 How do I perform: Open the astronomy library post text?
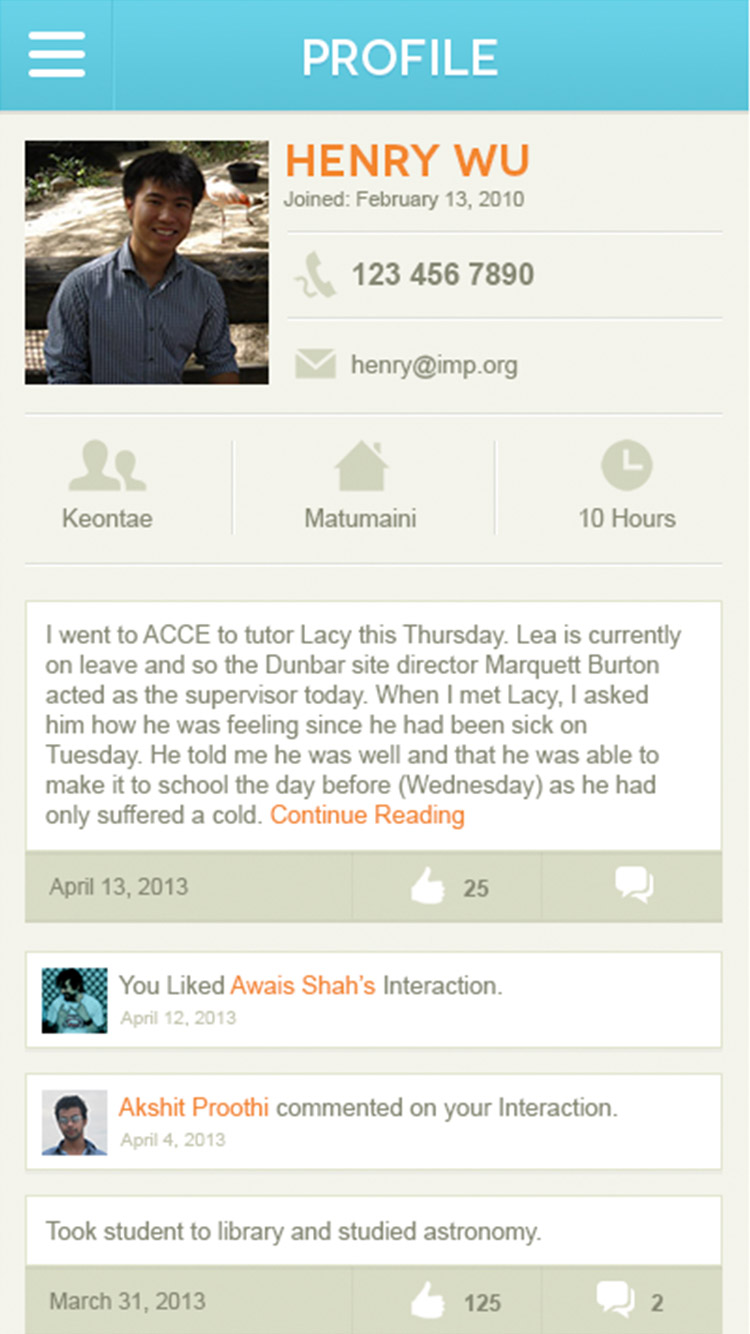point(293,1231)
